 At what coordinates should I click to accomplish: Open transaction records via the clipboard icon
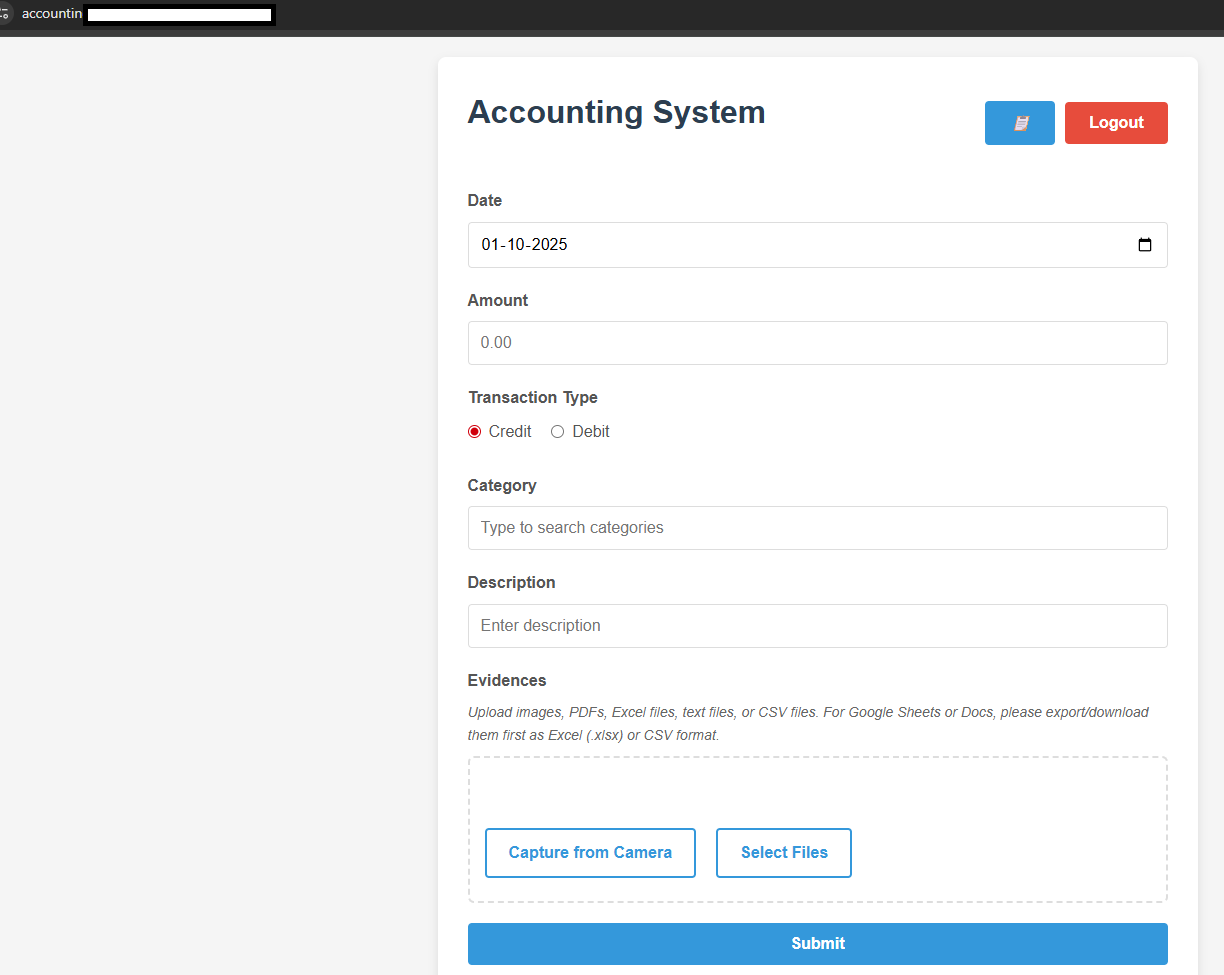(x=1019, y=122)
